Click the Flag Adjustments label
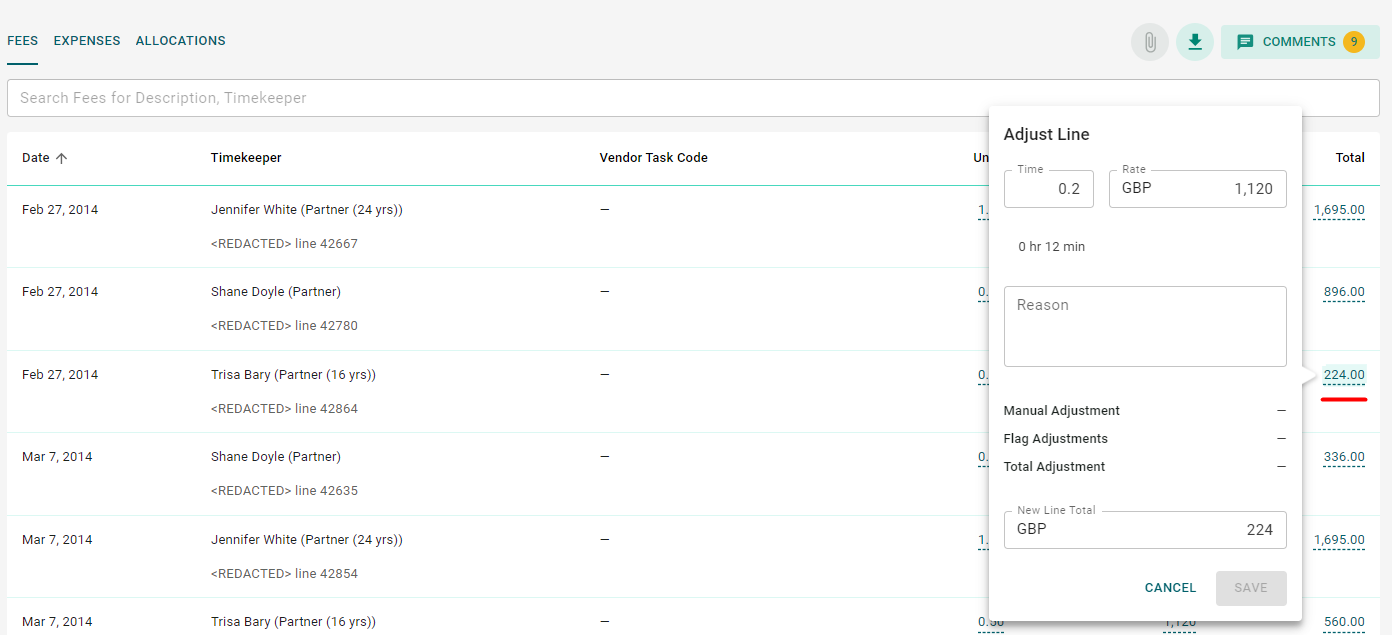 coord(1055,439)
